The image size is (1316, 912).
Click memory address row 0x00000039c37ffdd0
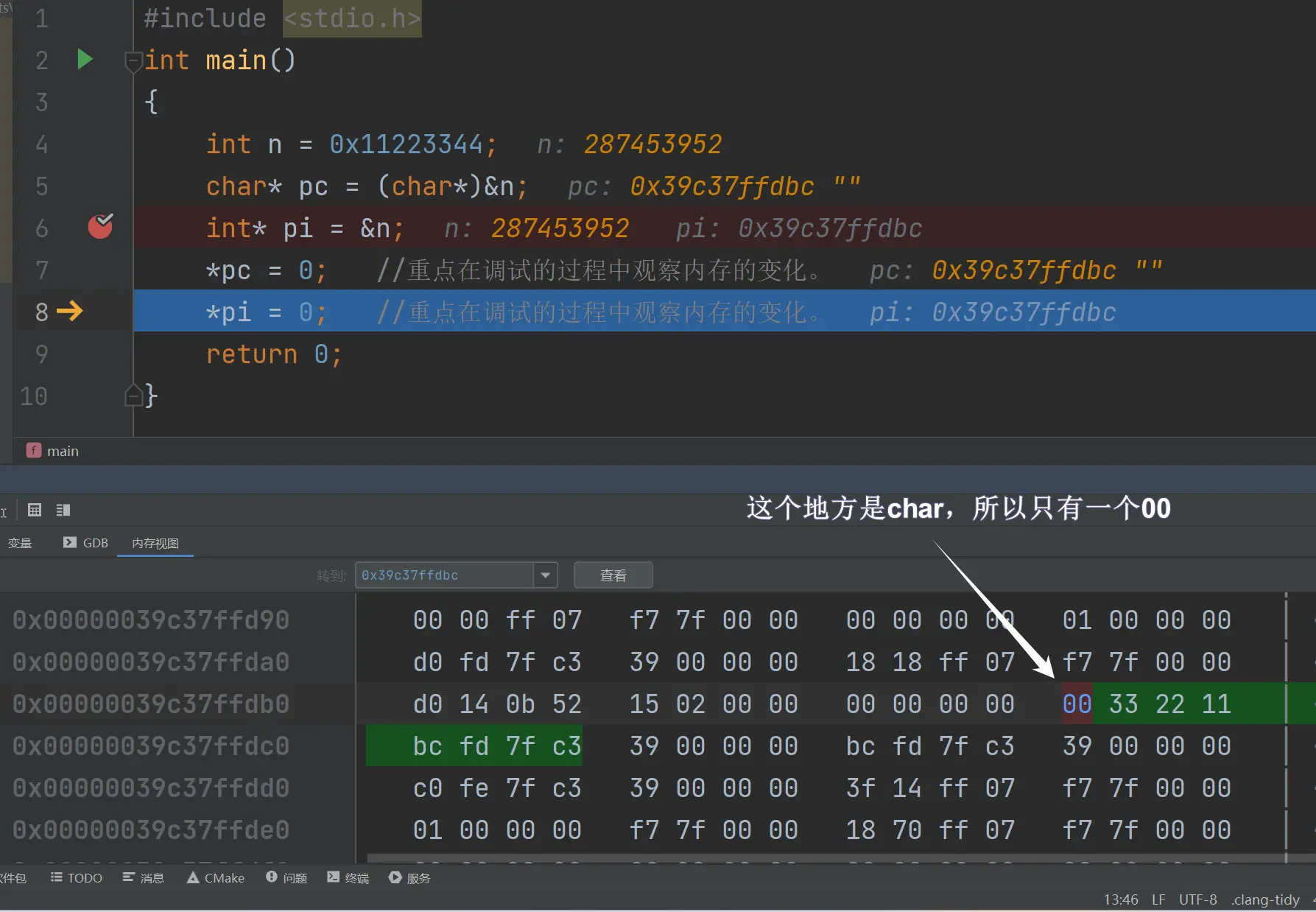[151, 788]
